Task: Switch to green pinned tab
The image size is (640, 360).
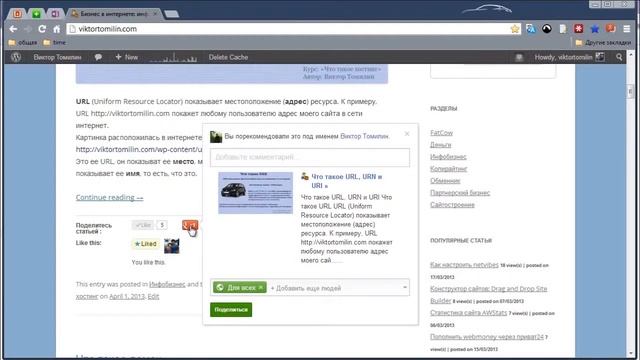Action: 36,14
